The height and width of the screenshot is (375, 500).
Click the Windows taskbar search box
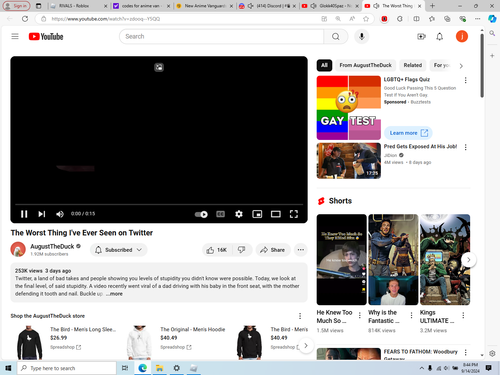coord(67,368)
